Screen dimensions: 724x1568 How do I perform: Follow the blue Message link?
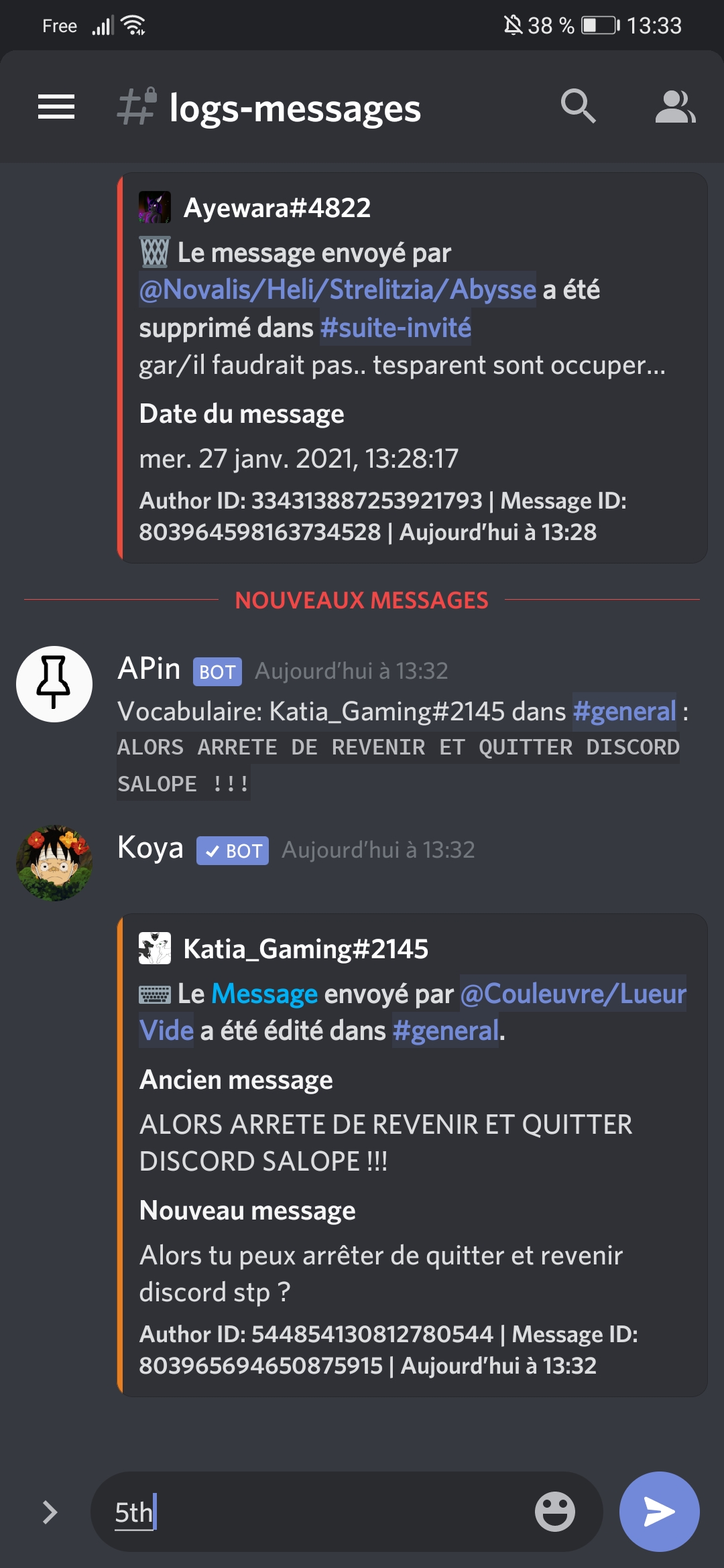pyautogui.click(x=264, y=994)
